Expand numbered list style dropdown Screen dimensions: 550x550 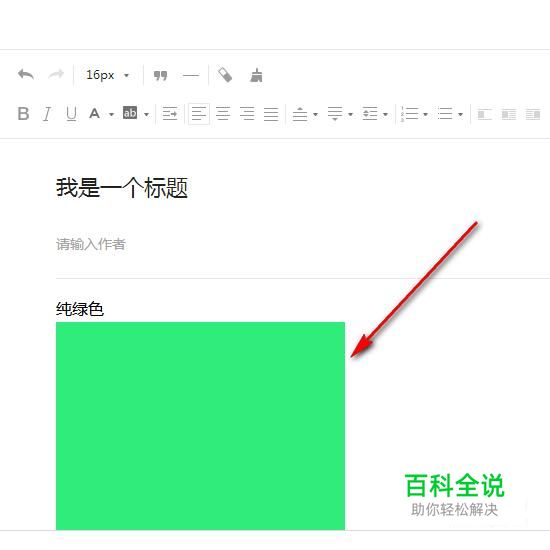(x=425, y=114)
